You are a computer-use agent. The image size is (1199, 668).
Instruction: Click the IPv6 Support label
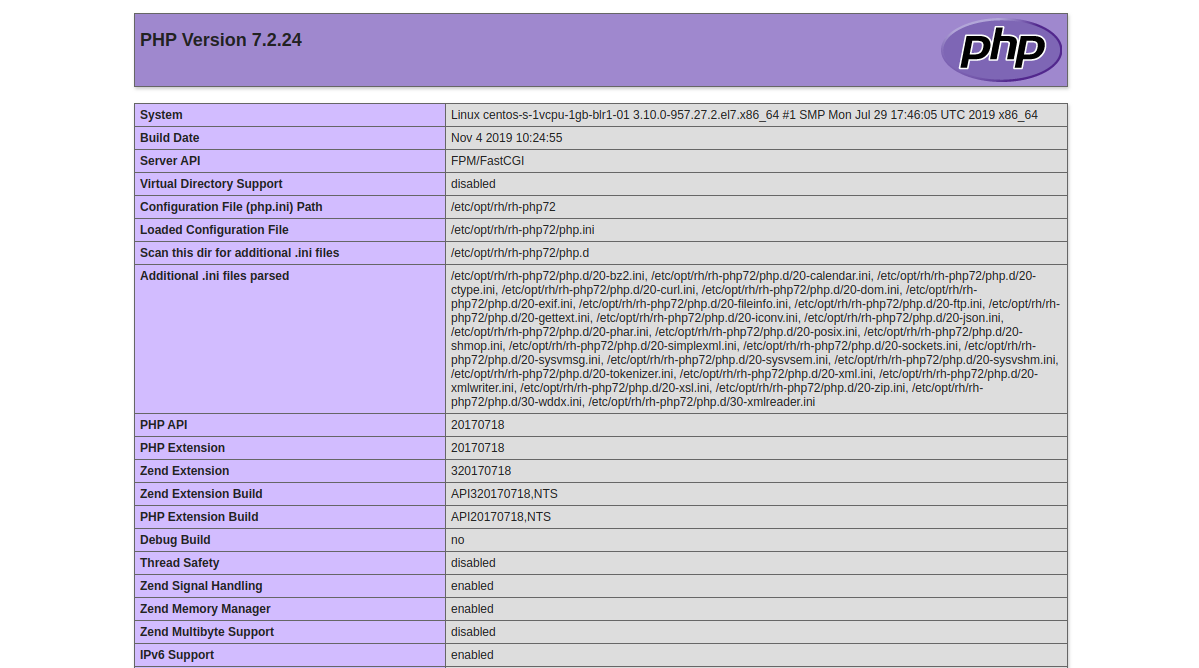tap(177, 655)
